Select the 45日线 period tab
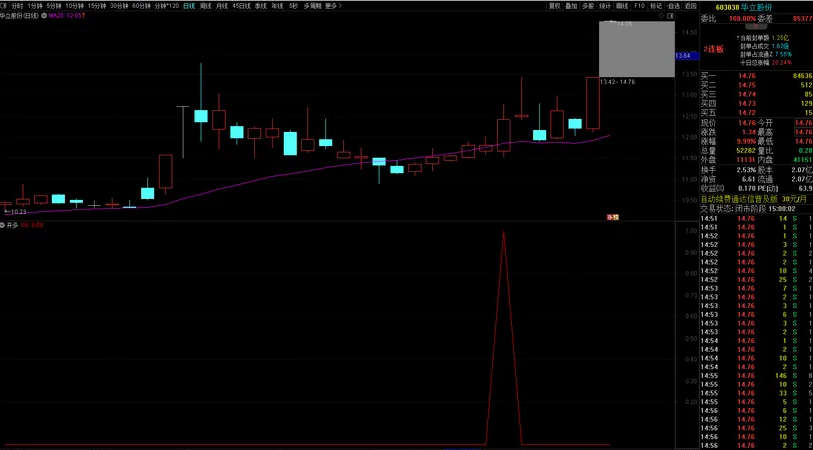Viewport: 813px width, 450px height. [x=241, y=6]
